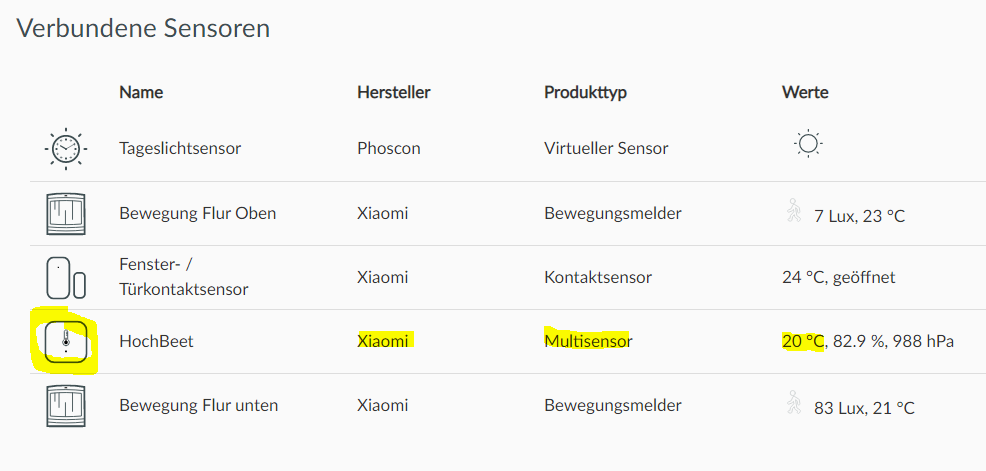This screenshot has height=471, width=986.
Task: Click the Tageslichtsensor clock-sun icon
Action: click(66, 149)
